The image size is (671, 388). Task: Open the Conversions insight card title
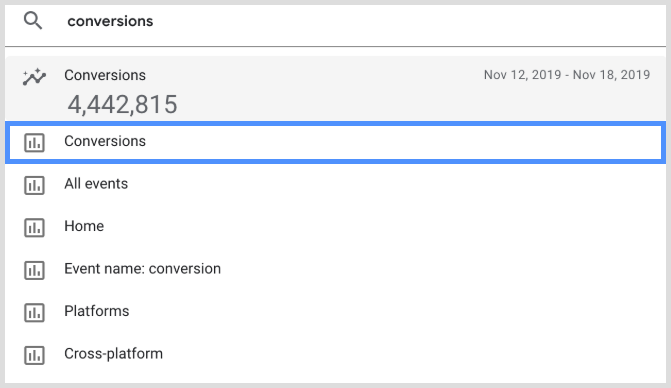pos(105,75)
